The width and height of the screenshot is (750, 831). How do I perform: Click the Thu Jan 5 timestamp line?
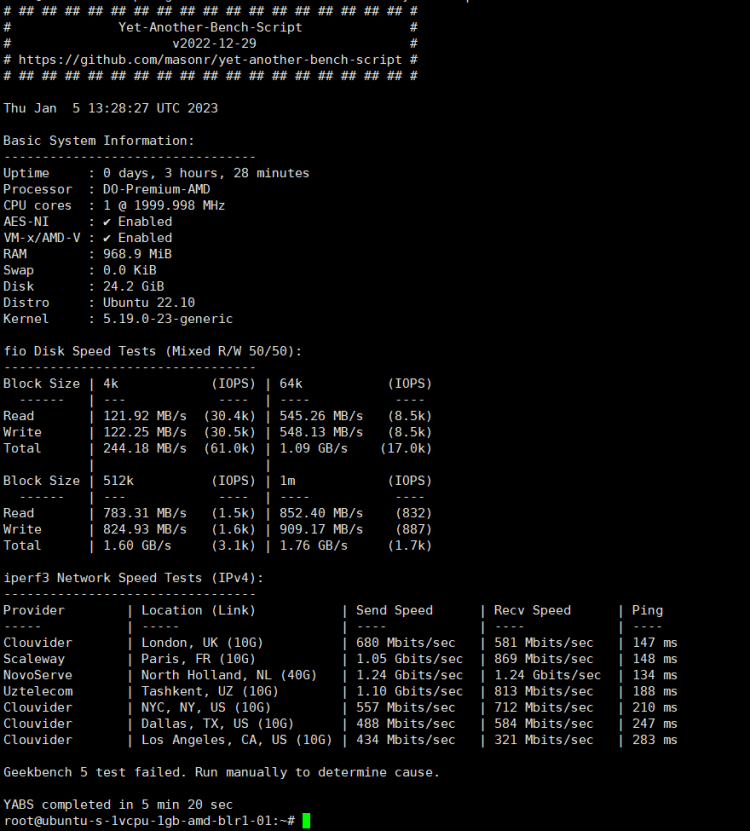[110, 108]
